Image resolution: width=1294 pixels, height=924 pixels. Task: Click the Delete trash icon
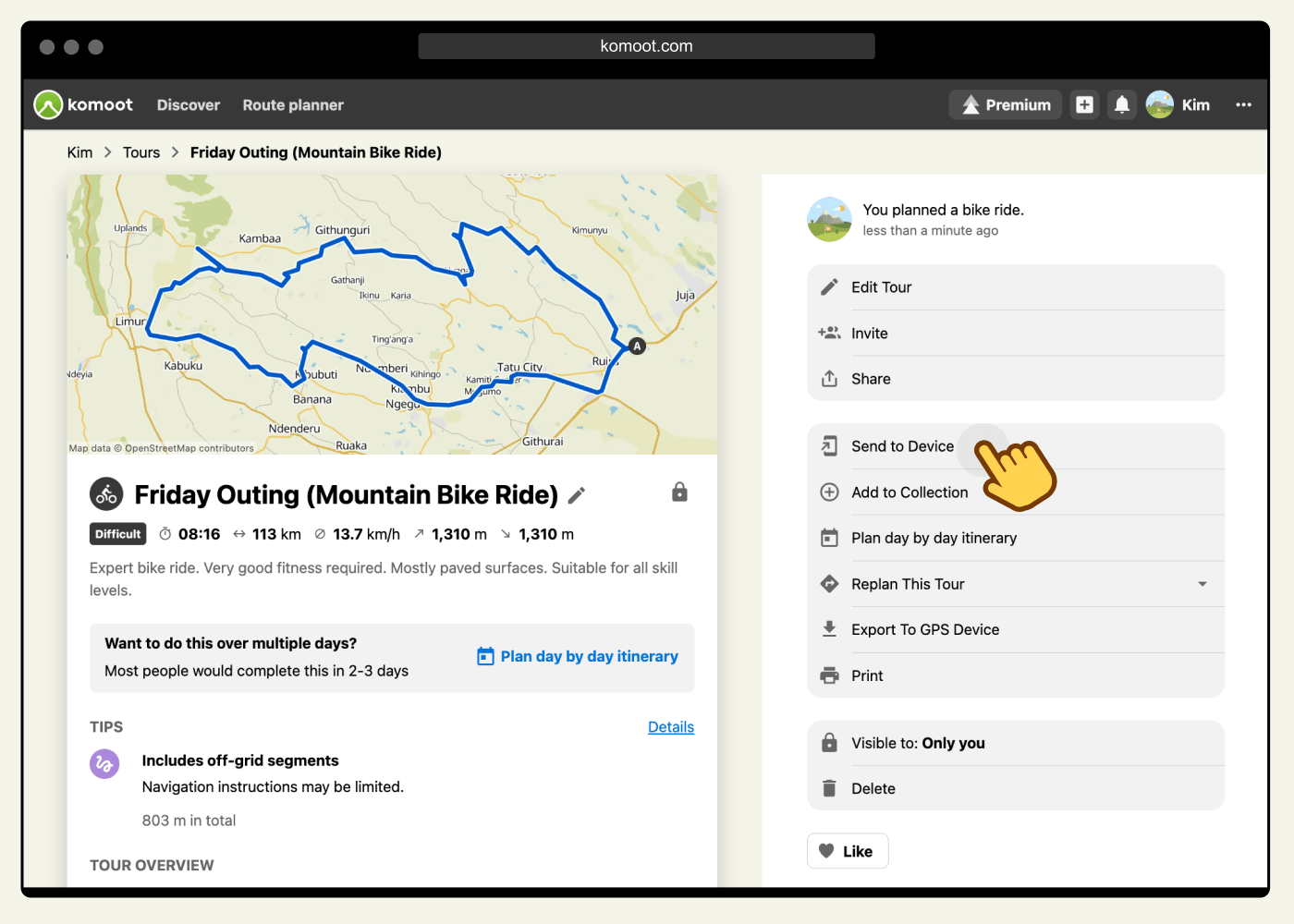[829, 787]
